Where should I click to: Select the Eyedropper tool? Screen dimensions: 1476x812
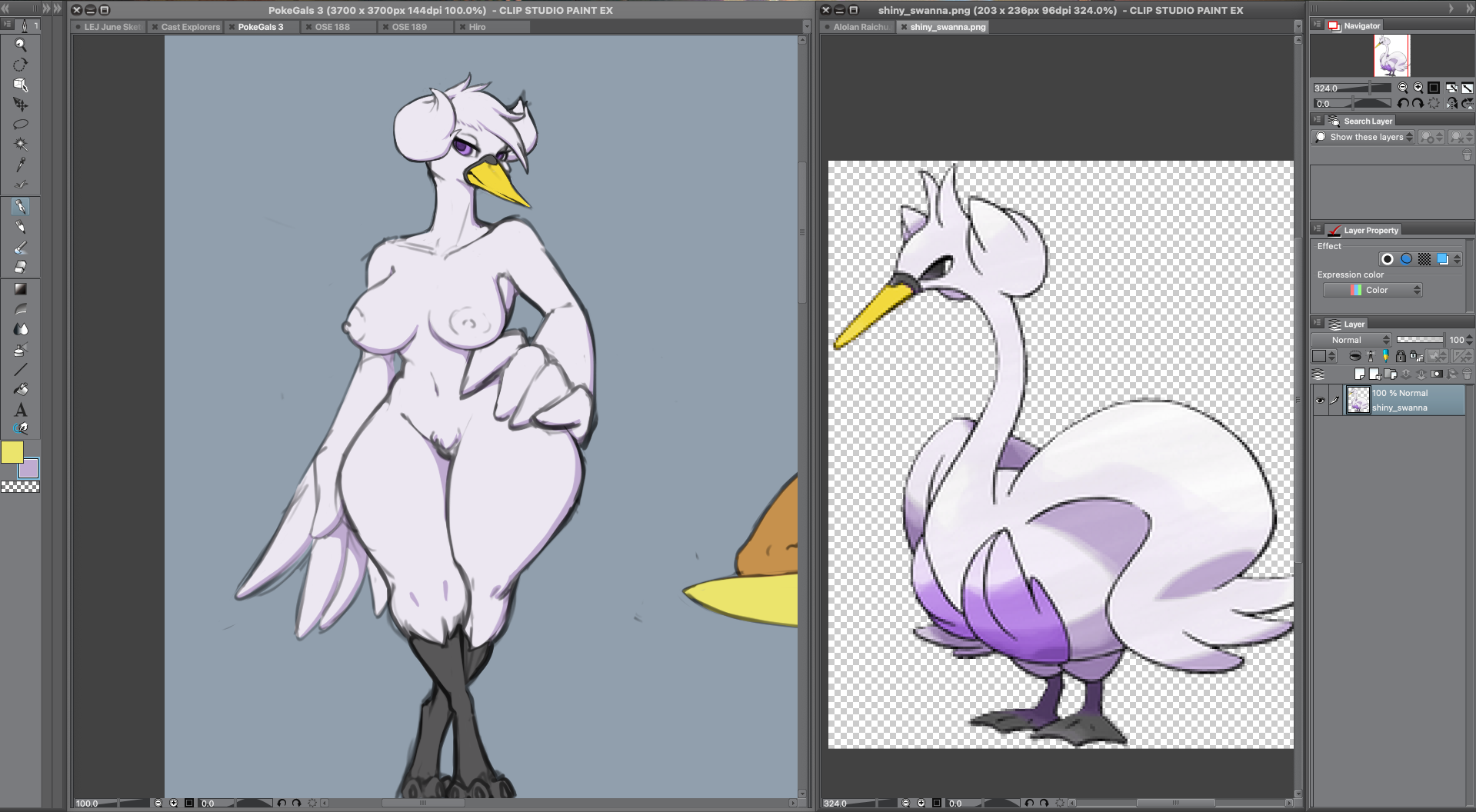tap(21, 164)
